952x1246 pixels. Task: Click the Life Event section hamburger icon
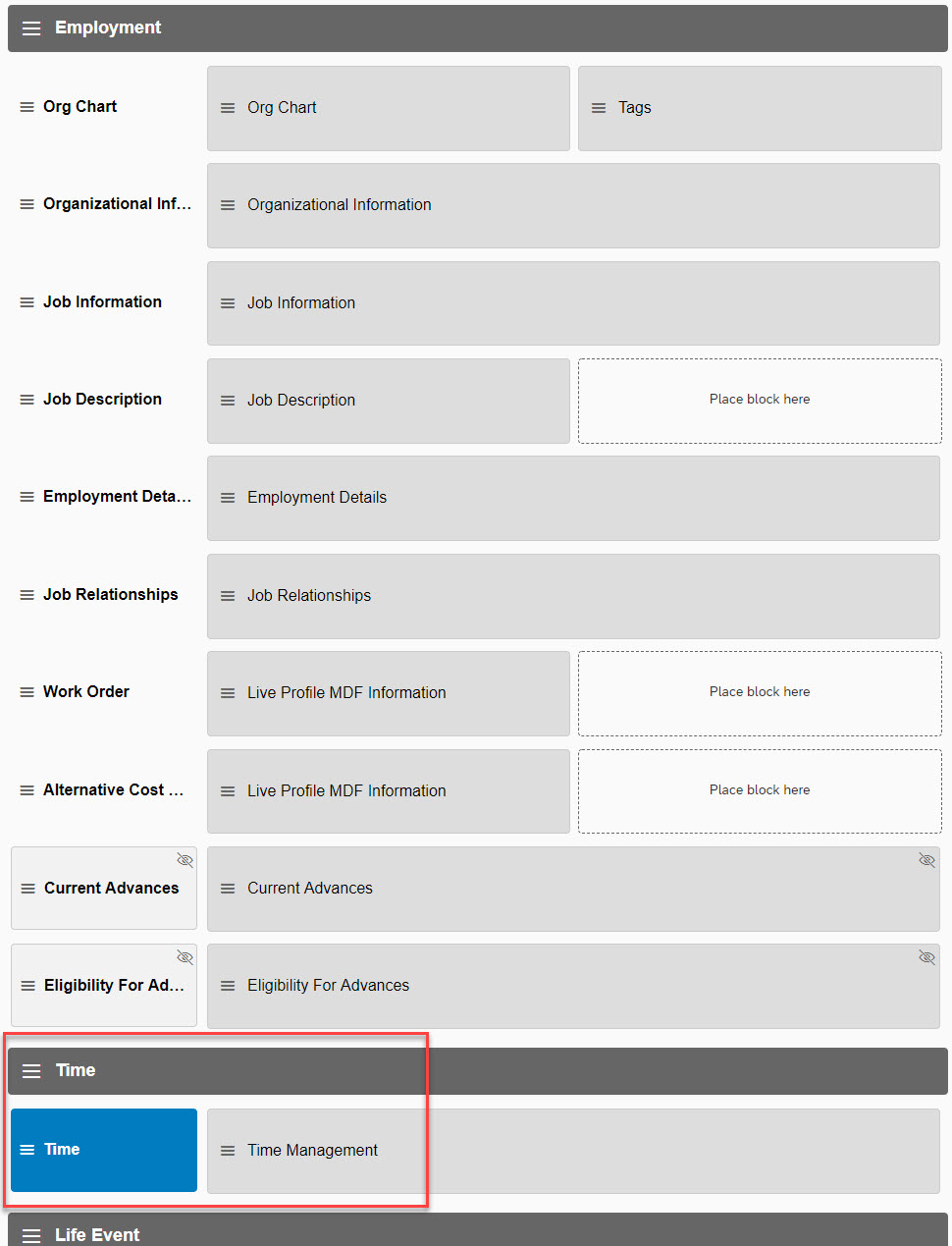(31, 1235)
